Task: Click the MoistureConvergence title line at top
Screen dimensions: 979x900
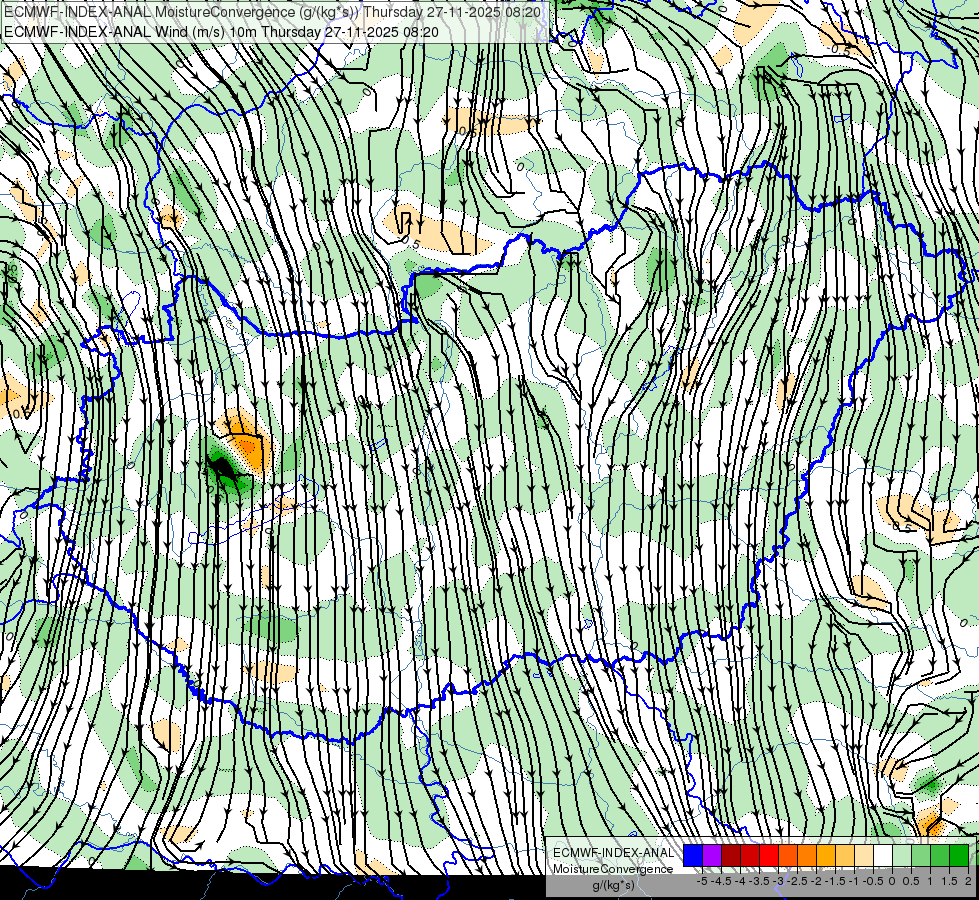Action: point(272,12)
